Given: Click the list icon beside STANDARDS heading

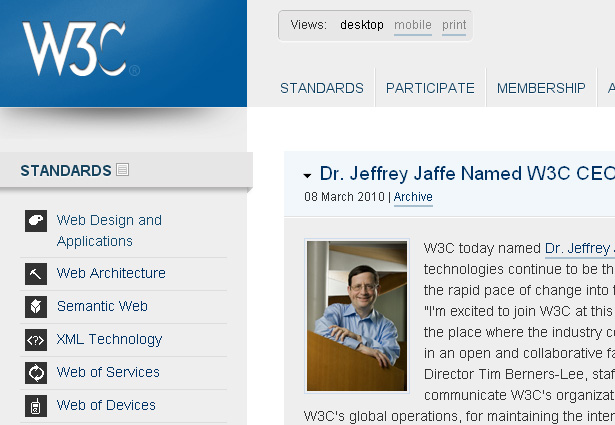Looking at the screenshot, I should coord(122,170).
